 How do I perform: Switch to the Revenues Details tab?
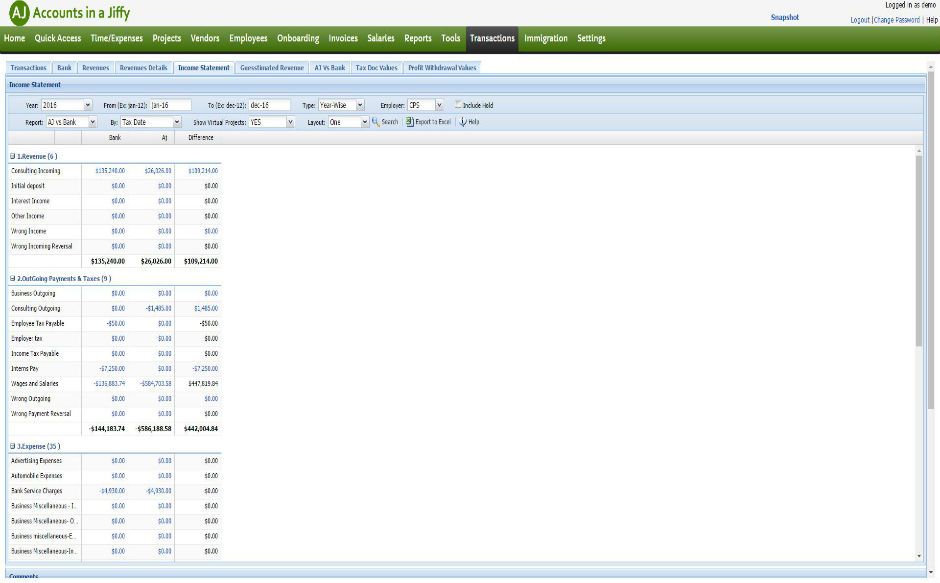pyautogui.click(x=143, y=68)
